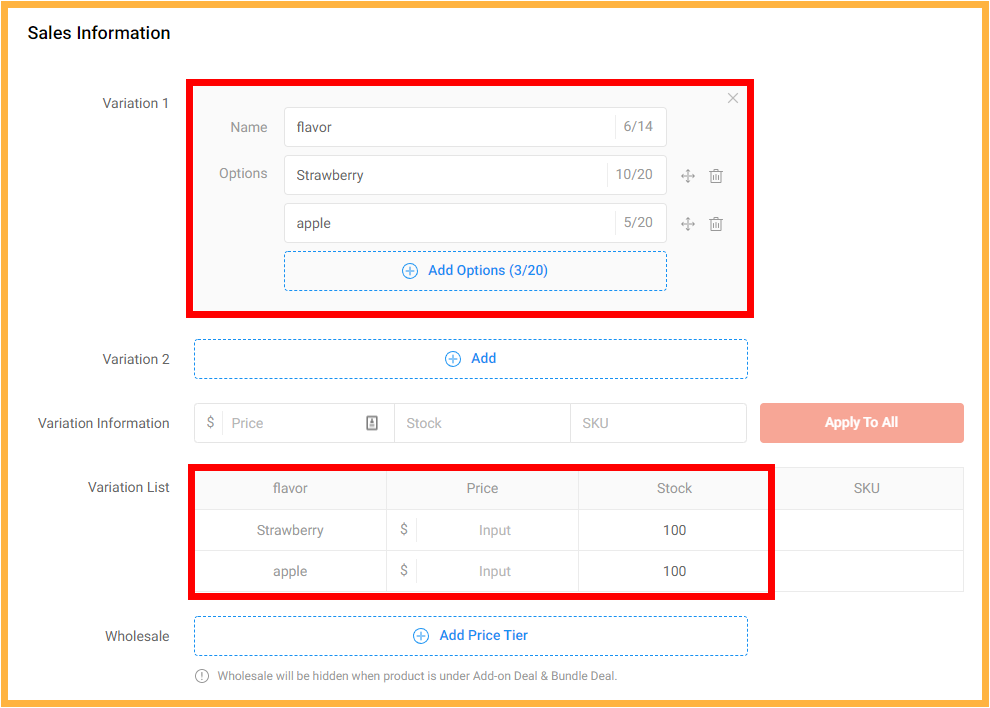990x708 pixels.
Task: Click the flavor column header
Action: pyautogui.click(x=290, y=488)
